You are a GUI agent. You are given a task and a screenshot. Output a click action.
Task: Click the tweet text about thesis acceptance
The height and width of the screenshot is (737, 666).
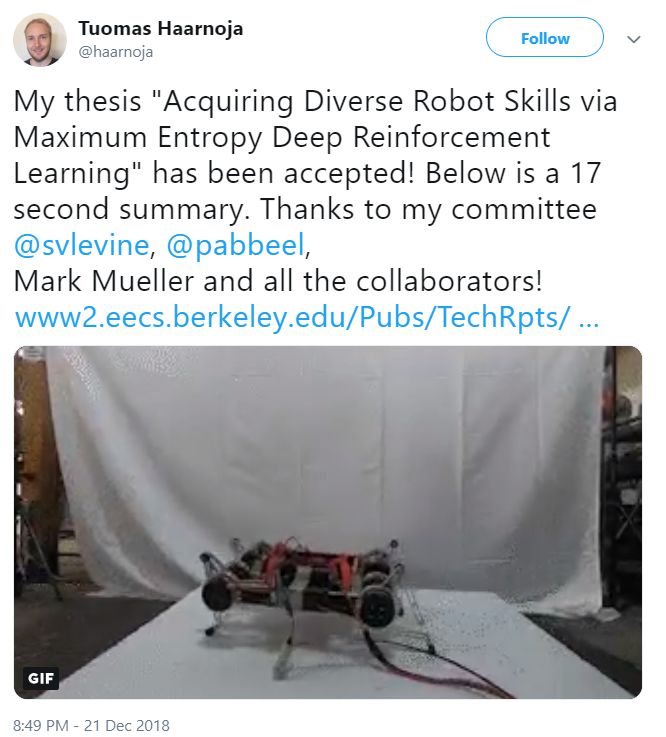click(315, 190)
